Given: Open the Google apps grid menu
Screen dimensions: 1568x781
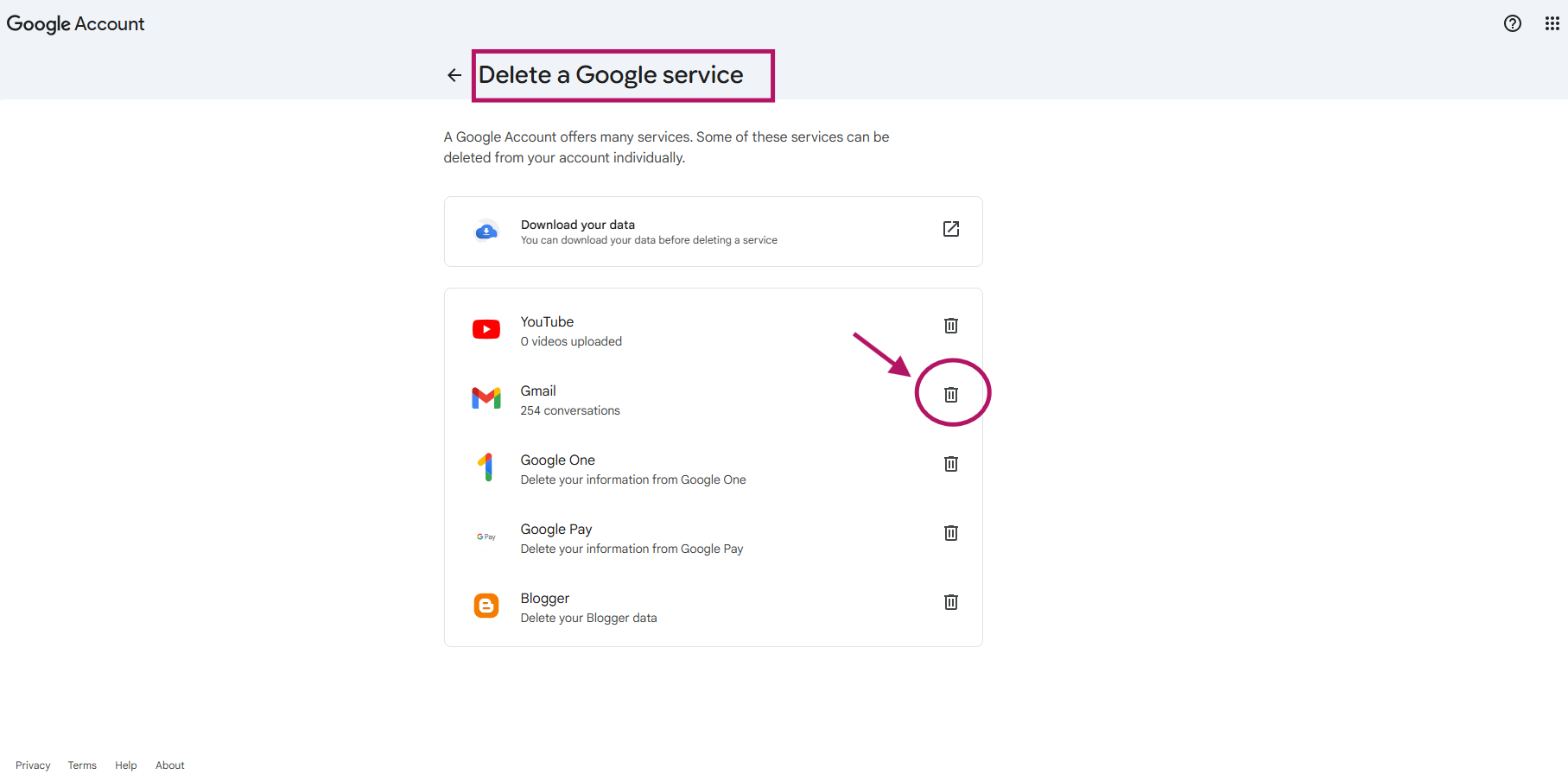Looking at the screenshot, I should (x=1550, y=23).
